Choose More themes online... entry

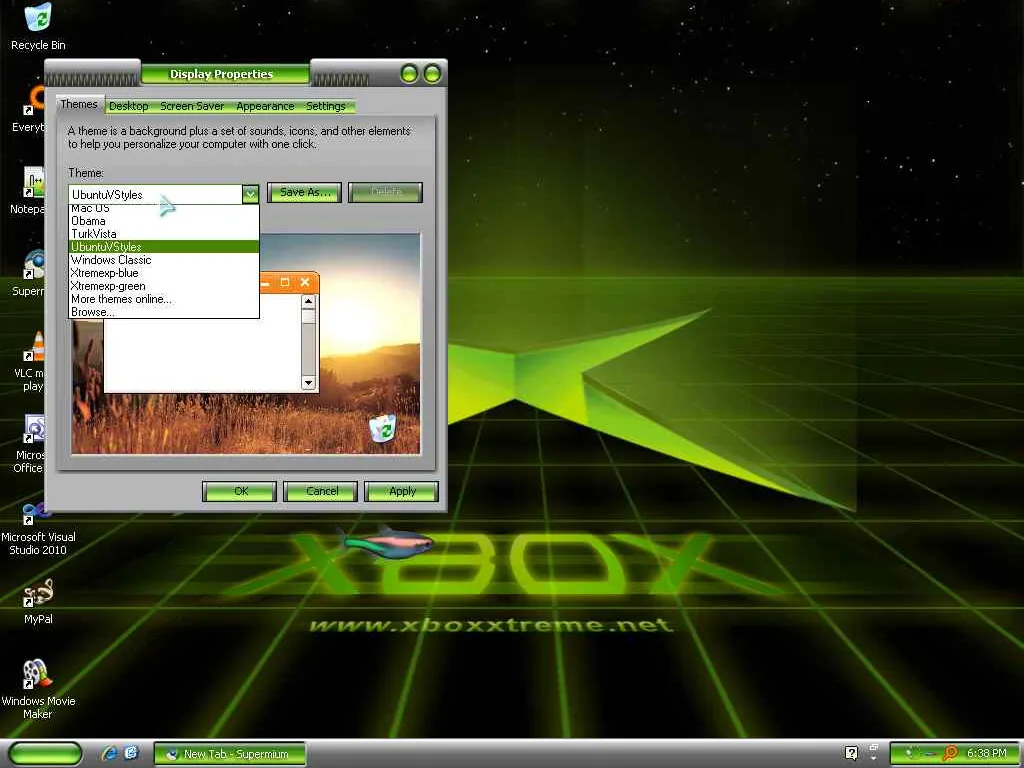(164, 299)
